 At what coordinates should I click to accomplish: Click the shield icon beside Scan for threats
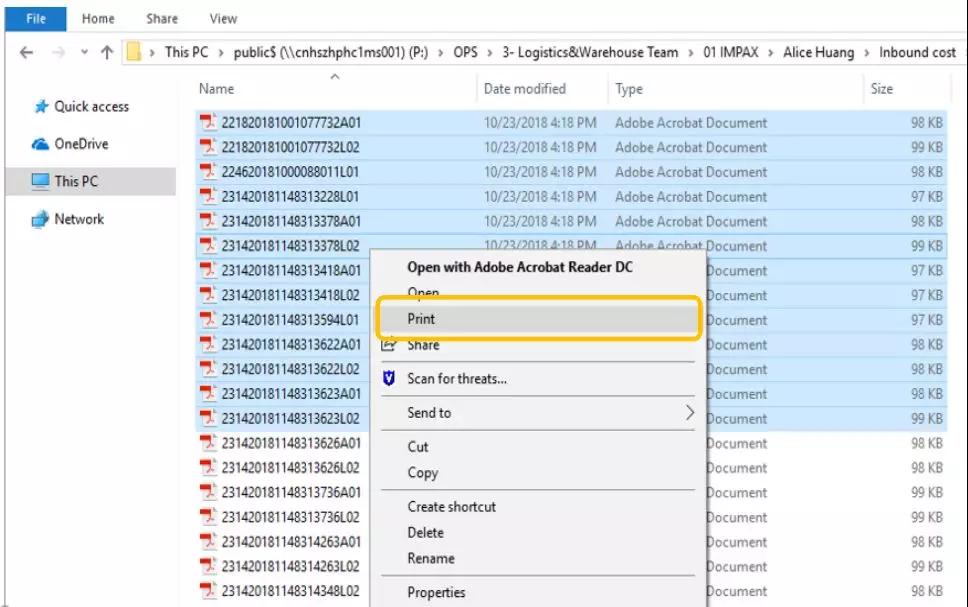click(x=389, y=379)
